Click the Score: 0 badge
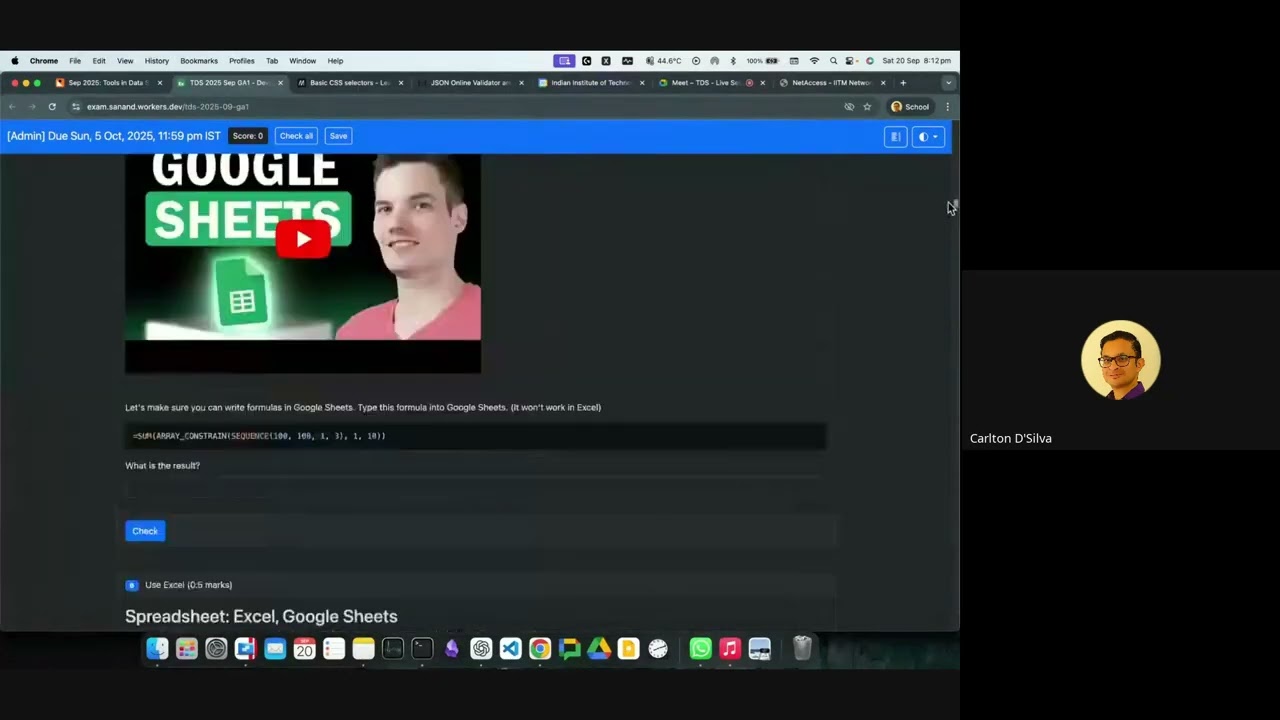Screen dimensions: 1280x720 pyautogui.click(x=247, y=136)
